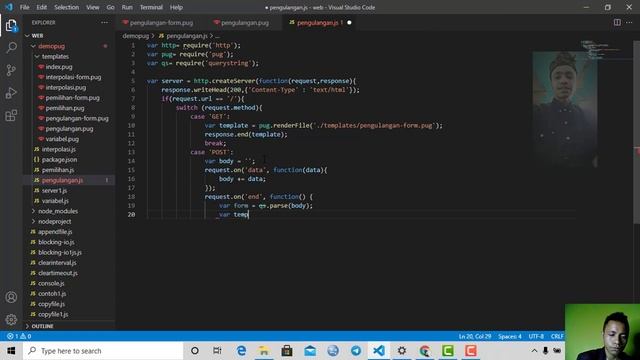Open the Explorer view in activity bar
The image size is (640, 360).
click(11, 25)
